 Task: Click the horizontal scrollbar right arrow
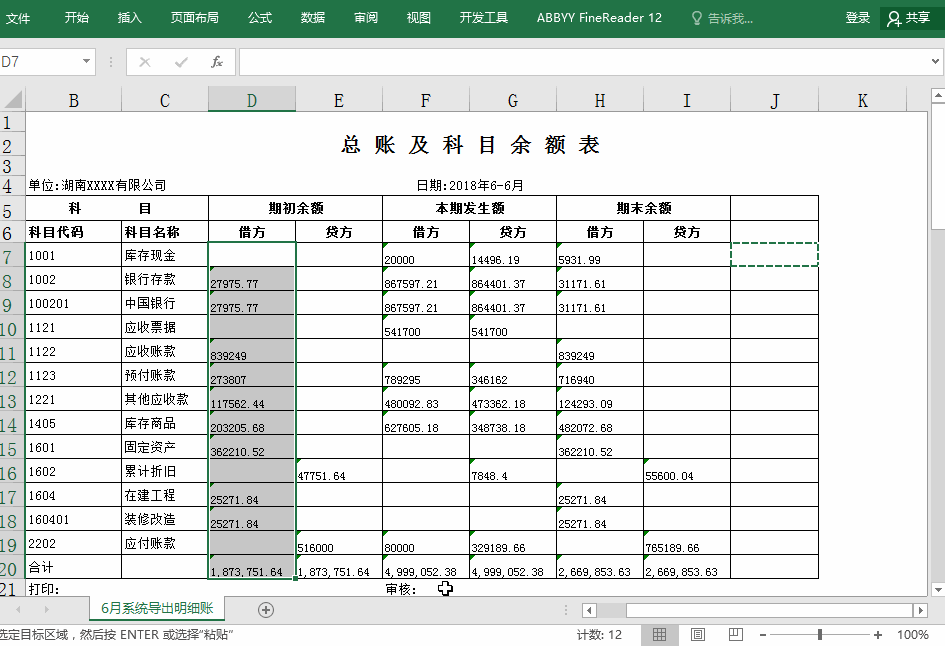(x=920, y=608)
